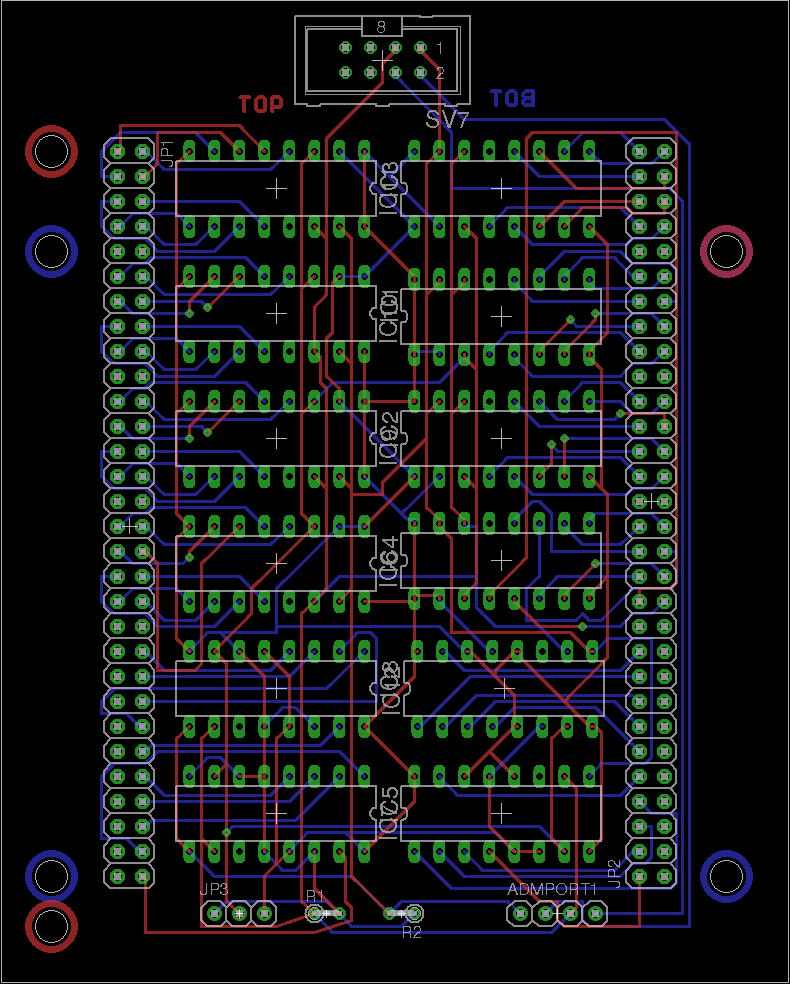Click the number 8 on the SV7 connector
The height and width of the screenshot is (984, 790).
click(381, 26)
